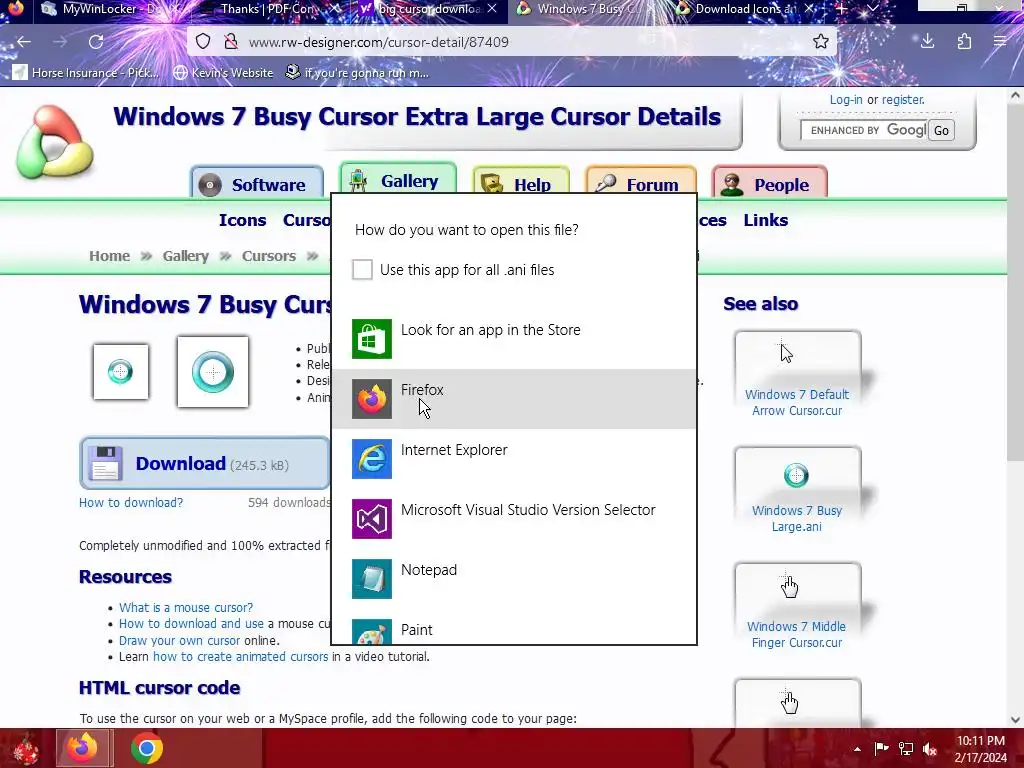Click the Google search Go button
Viewport: 1024px width, 768px height.
point(941,131)
